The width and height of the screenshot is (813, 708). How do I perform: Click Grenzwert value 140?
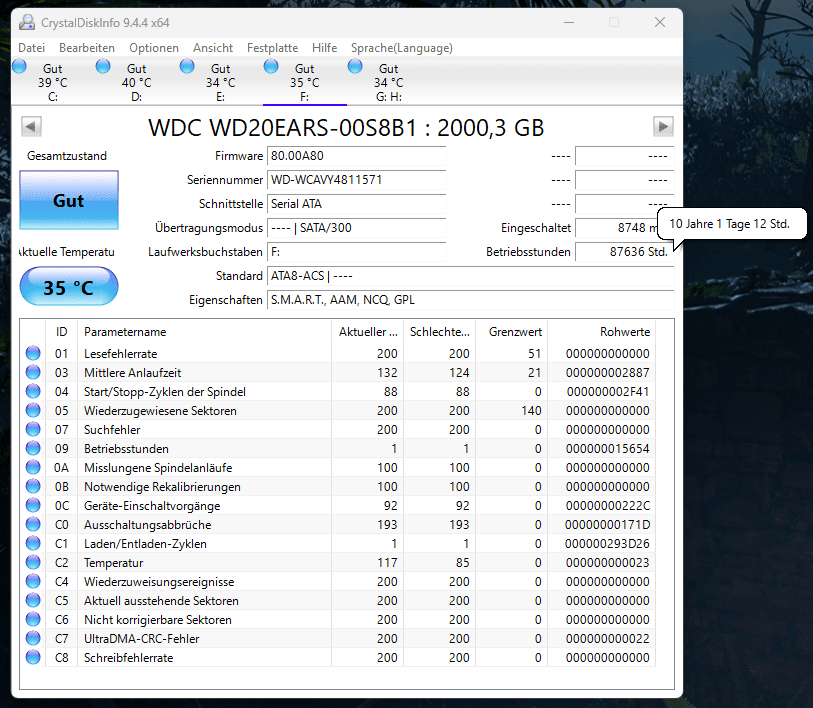(x=531, y=410)
